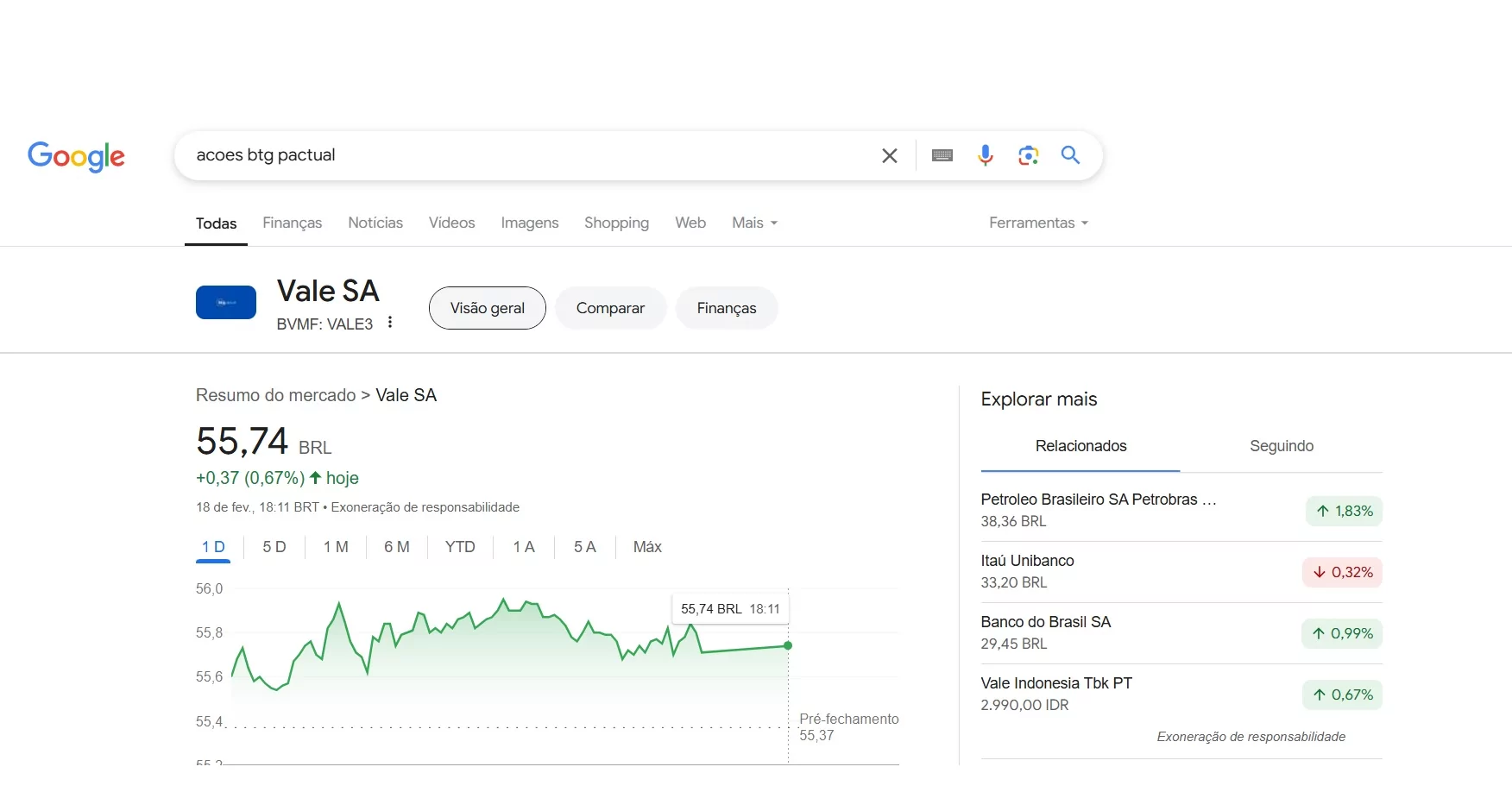Switch to the Finanças search tab
Viewport: 1512px width, 792px height.
coord(292,223)
